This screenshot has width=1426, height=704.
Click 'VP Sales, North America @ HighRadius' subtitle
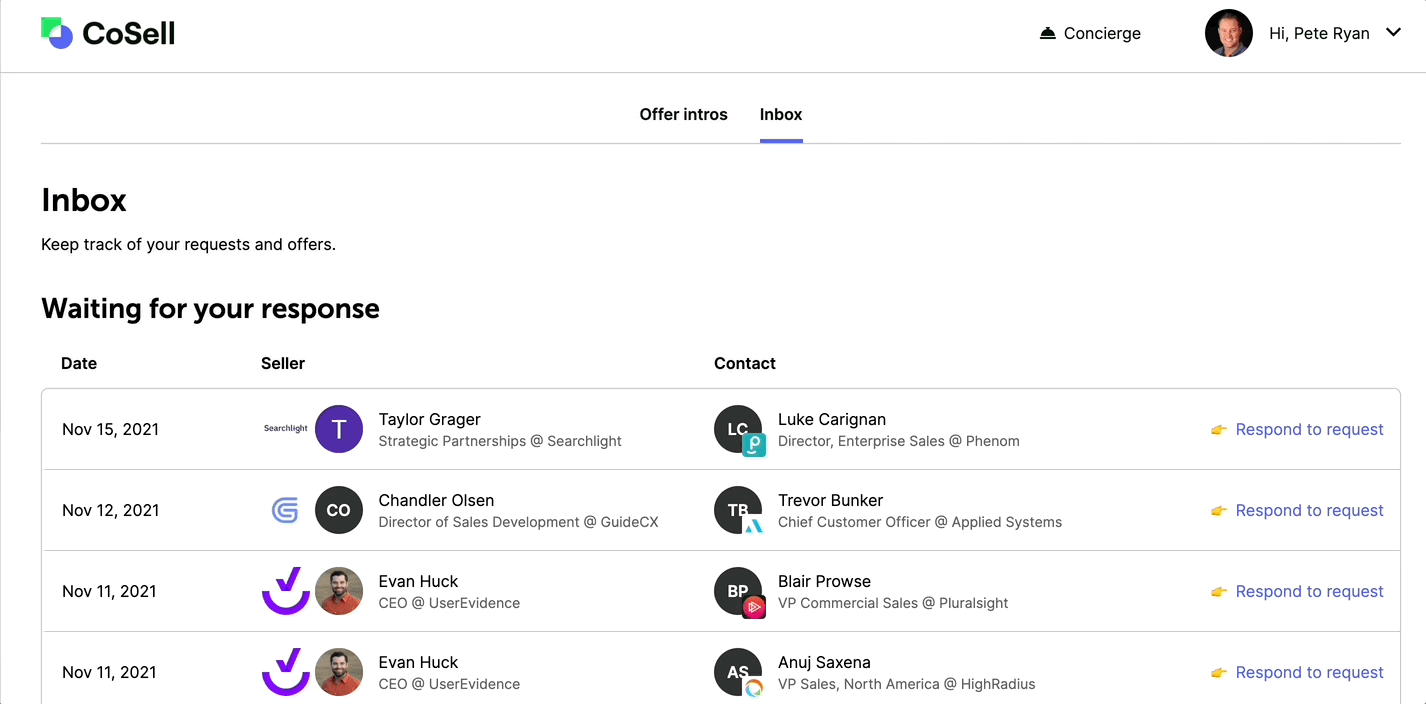(x=907, y=684)
